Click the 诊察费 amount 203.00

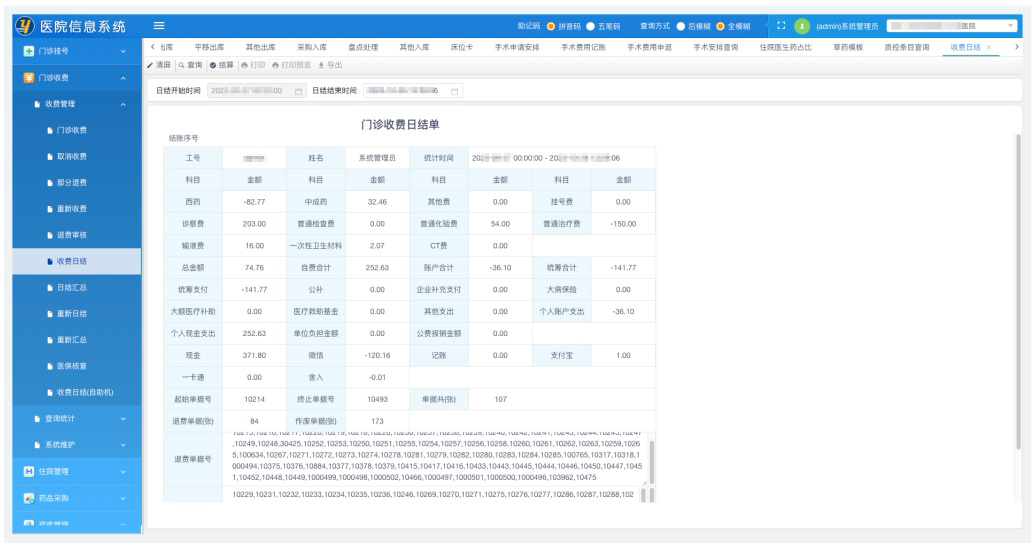(254, 224)
